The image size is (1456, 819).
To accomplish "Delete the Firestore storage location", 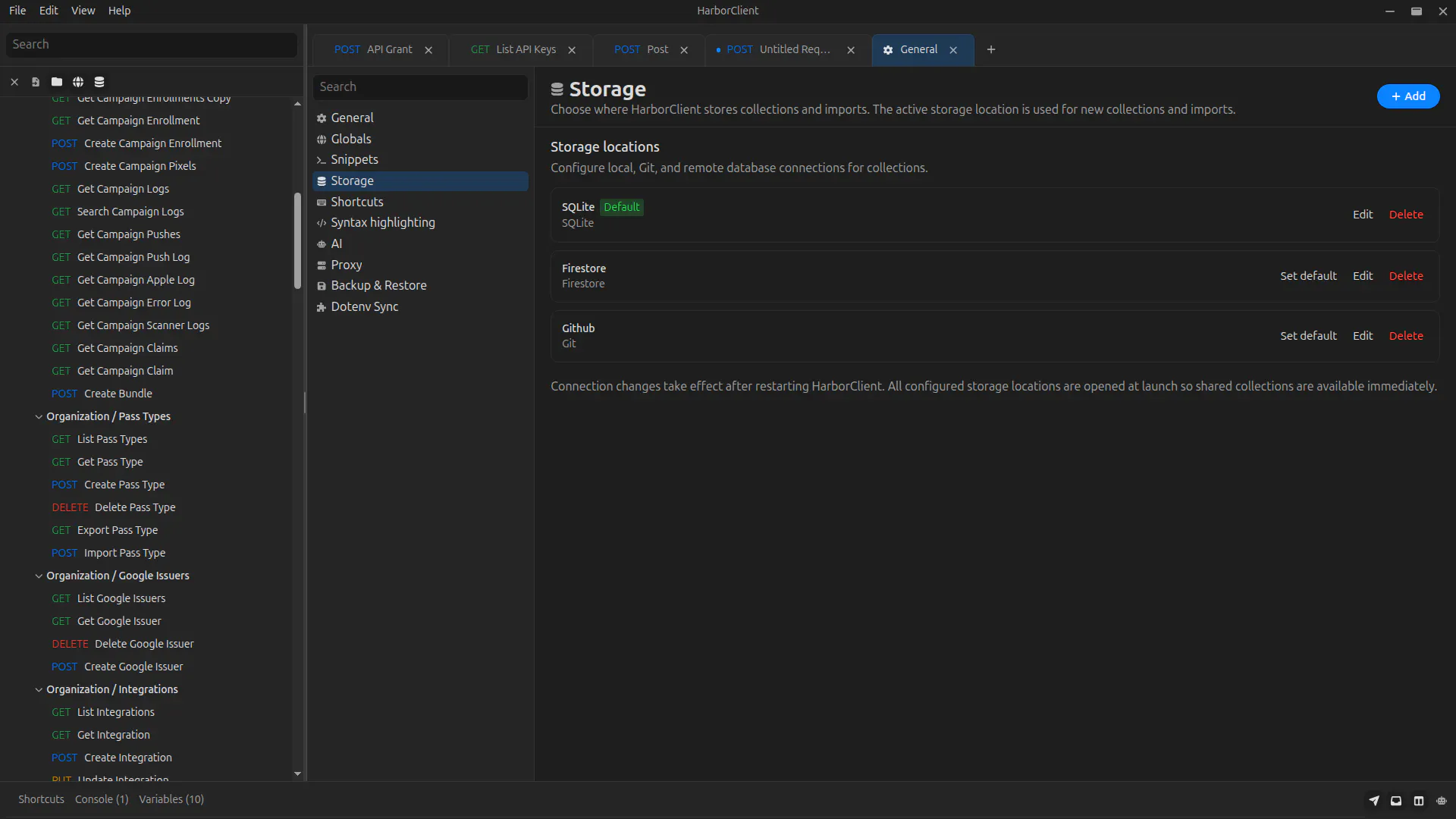I will point(1406,276).
